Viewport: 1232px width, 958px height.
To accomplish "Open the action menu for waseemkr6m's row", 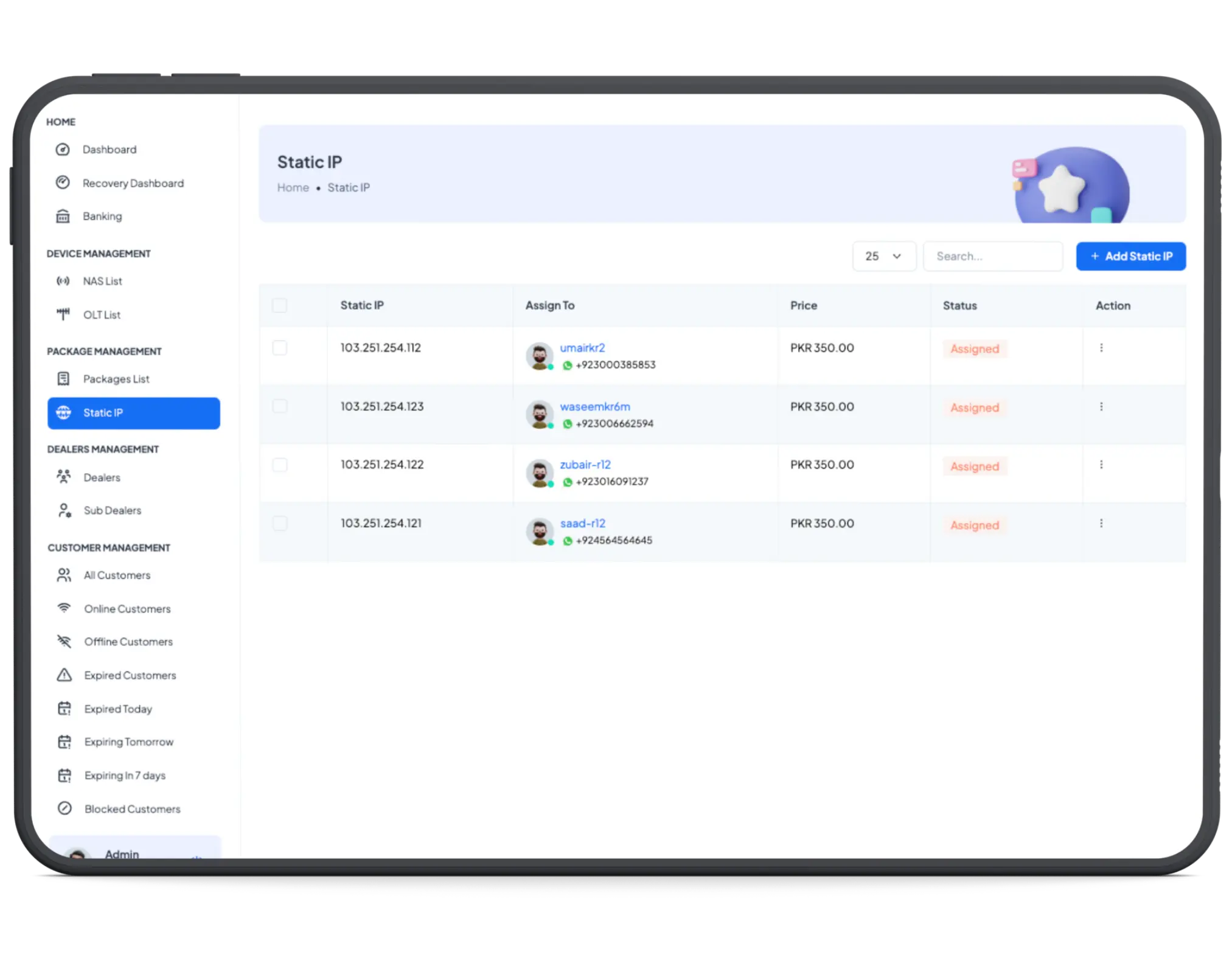I will point(1101,406).
